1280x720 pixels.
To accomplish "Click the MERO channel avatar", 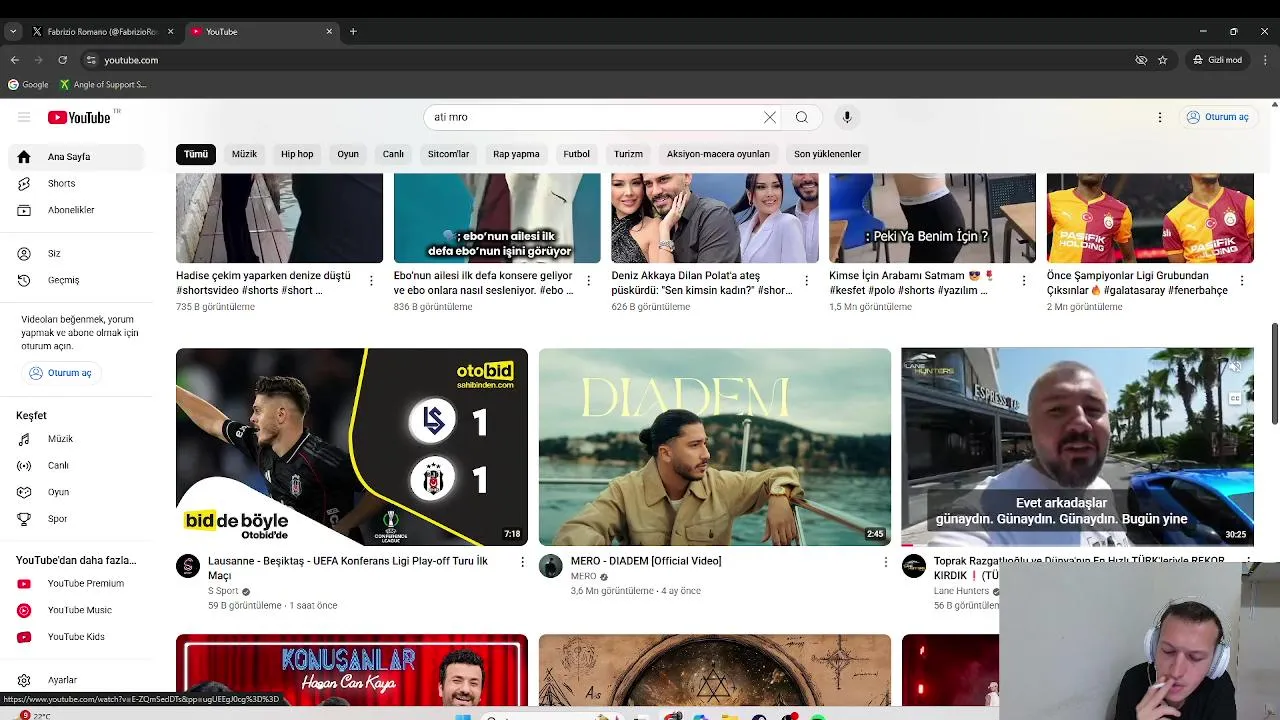I will [551, 566].
